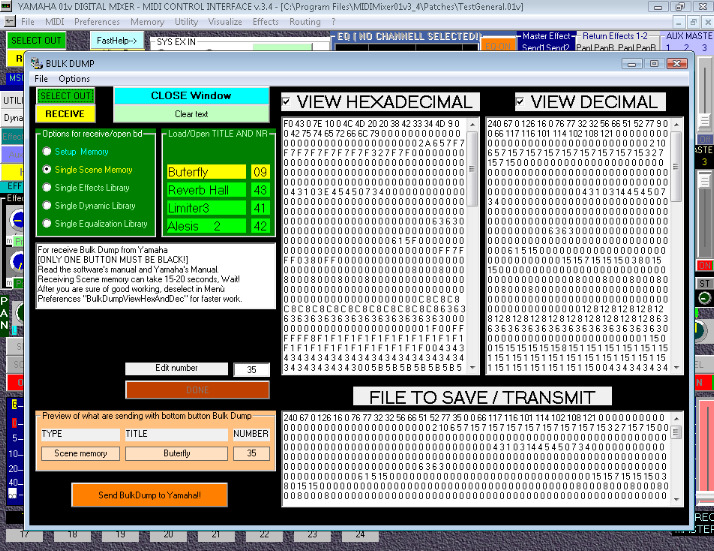Click the Return Effects 1-2 label
This screenshot has height=551, width=714.
click(615, 36)
